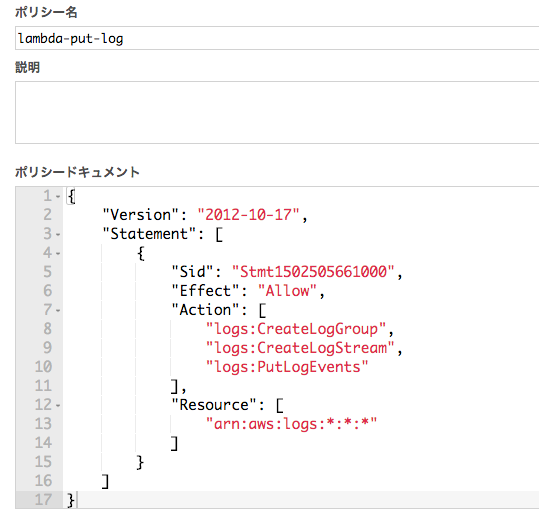Click the "Action" key in editor
The image size is (539, 522).
[205, 310]
